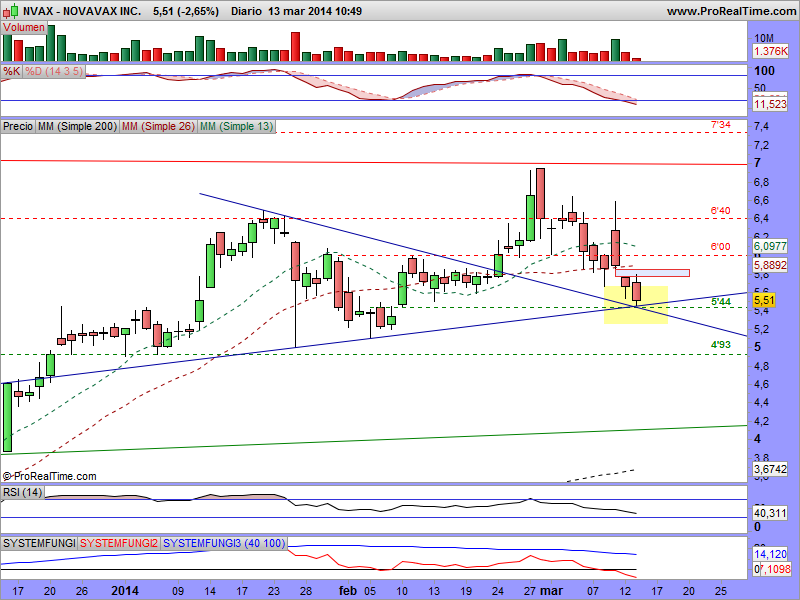Toggle the MM (Simple 13) moving average
Screen dimensions: 800x600
point(236,127)
